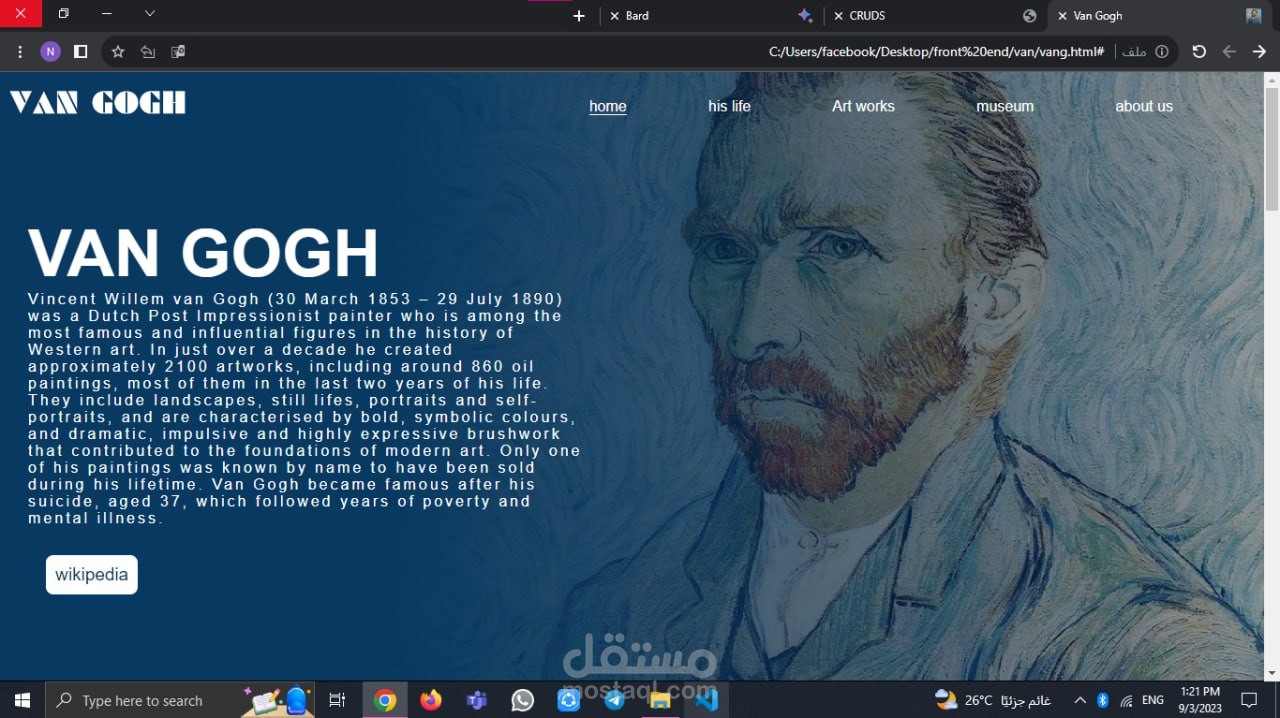The height and width of the screenshot is (718, 1280).
Task: Click the wikipedia button
Action: click(92, 575)
